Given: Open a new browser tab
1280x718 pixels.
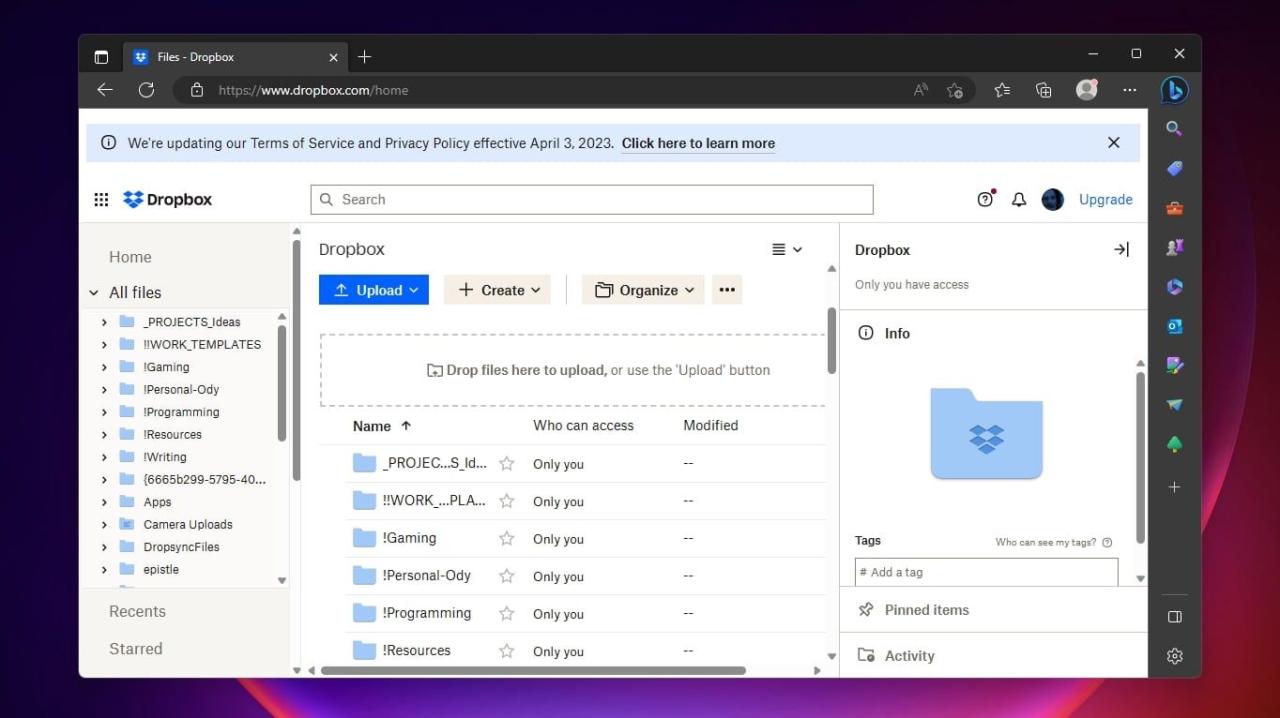Looking at the screenshot, I should tap(364, 57).
